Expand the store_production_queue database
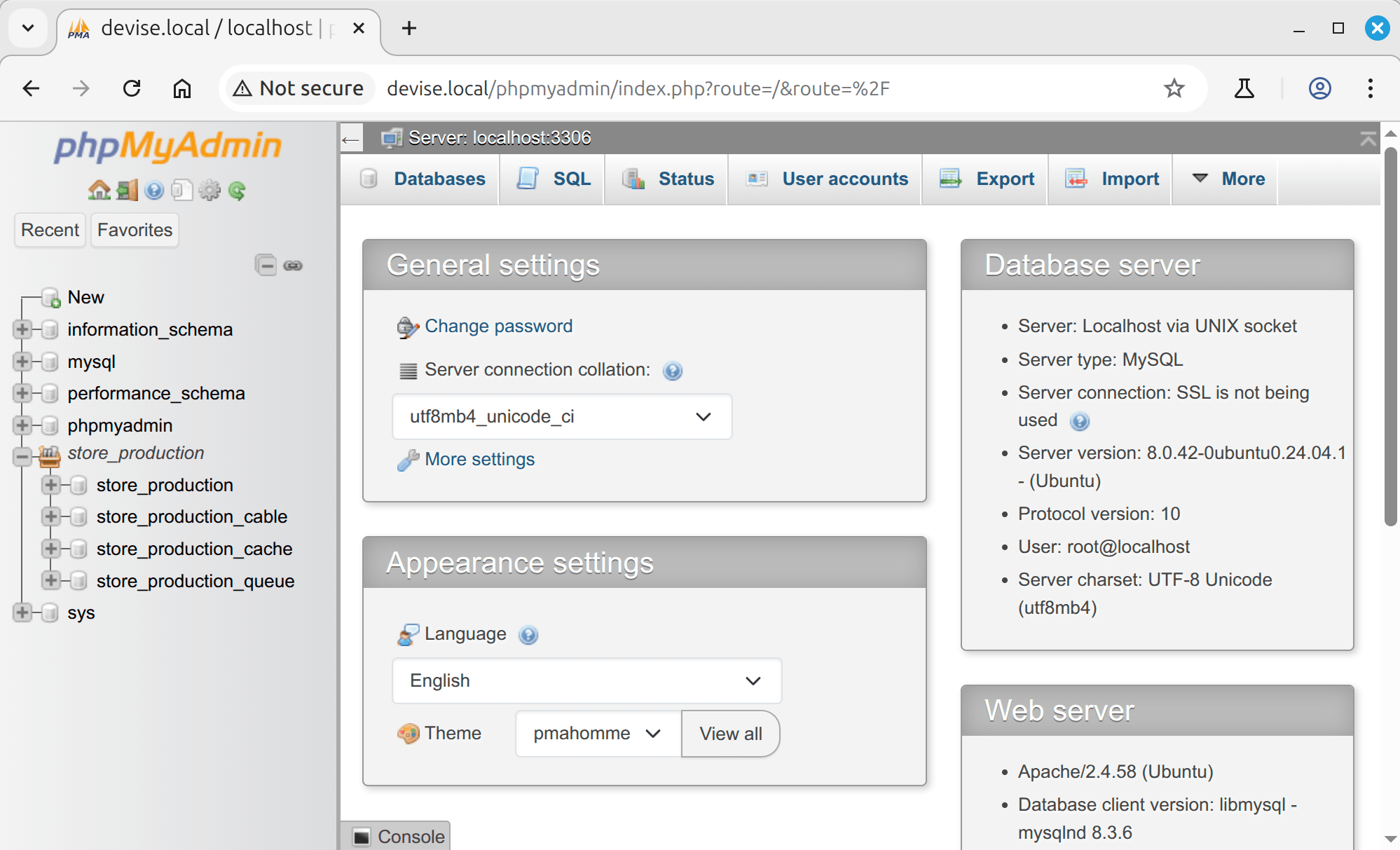This screenshot has width=1400, height=850. click(51, 580)
